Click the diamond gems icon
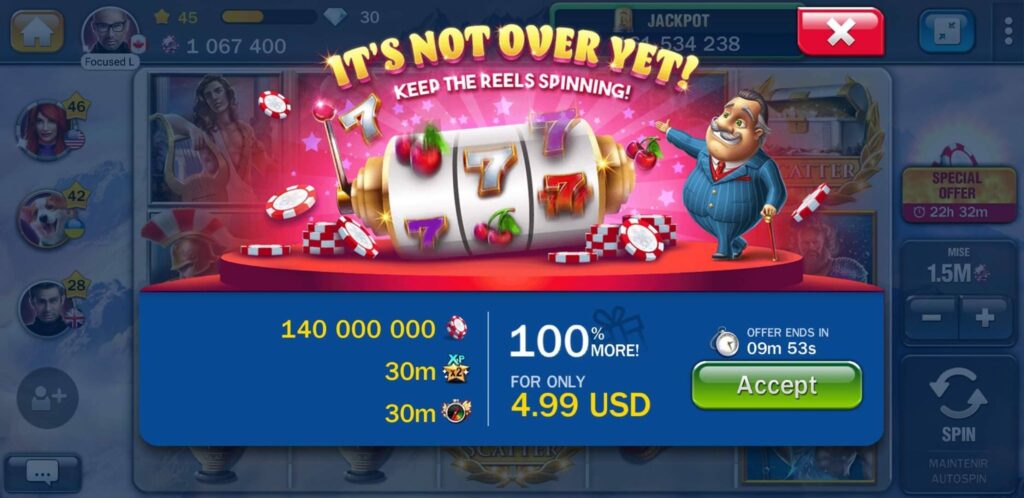Screen dimensions: 1024x498 point(336,16)
